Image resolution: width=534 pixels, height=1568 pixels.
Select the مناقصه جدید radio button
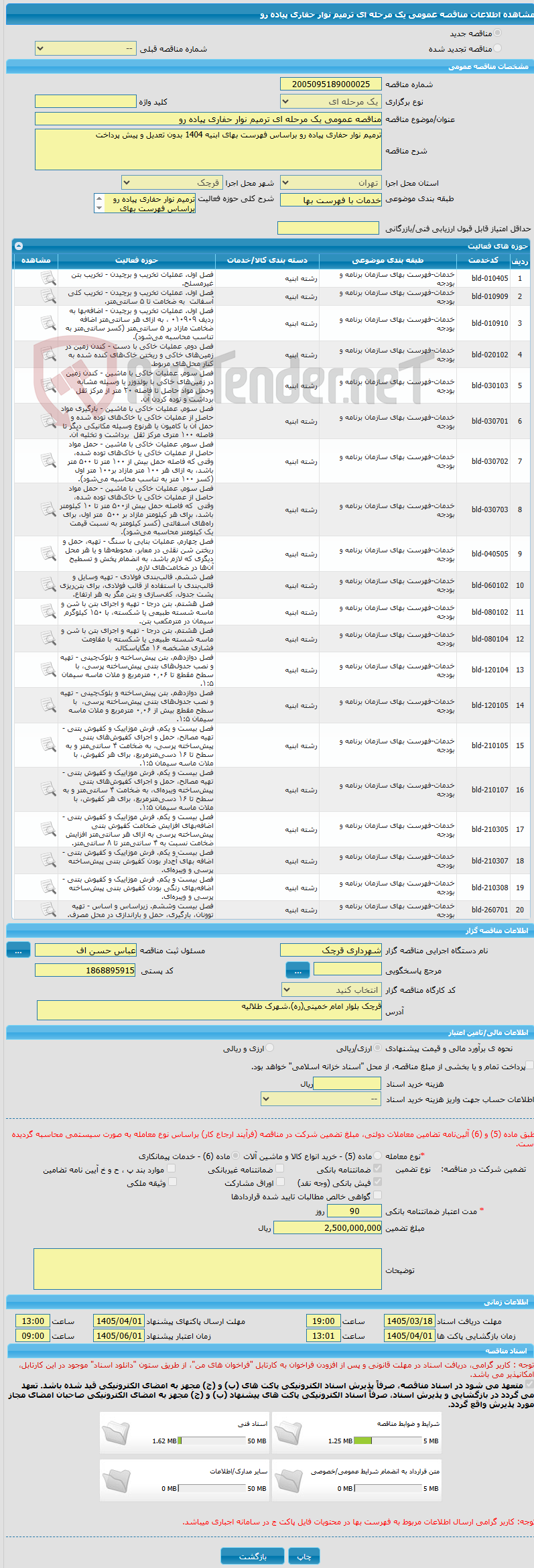coord(498,33)
